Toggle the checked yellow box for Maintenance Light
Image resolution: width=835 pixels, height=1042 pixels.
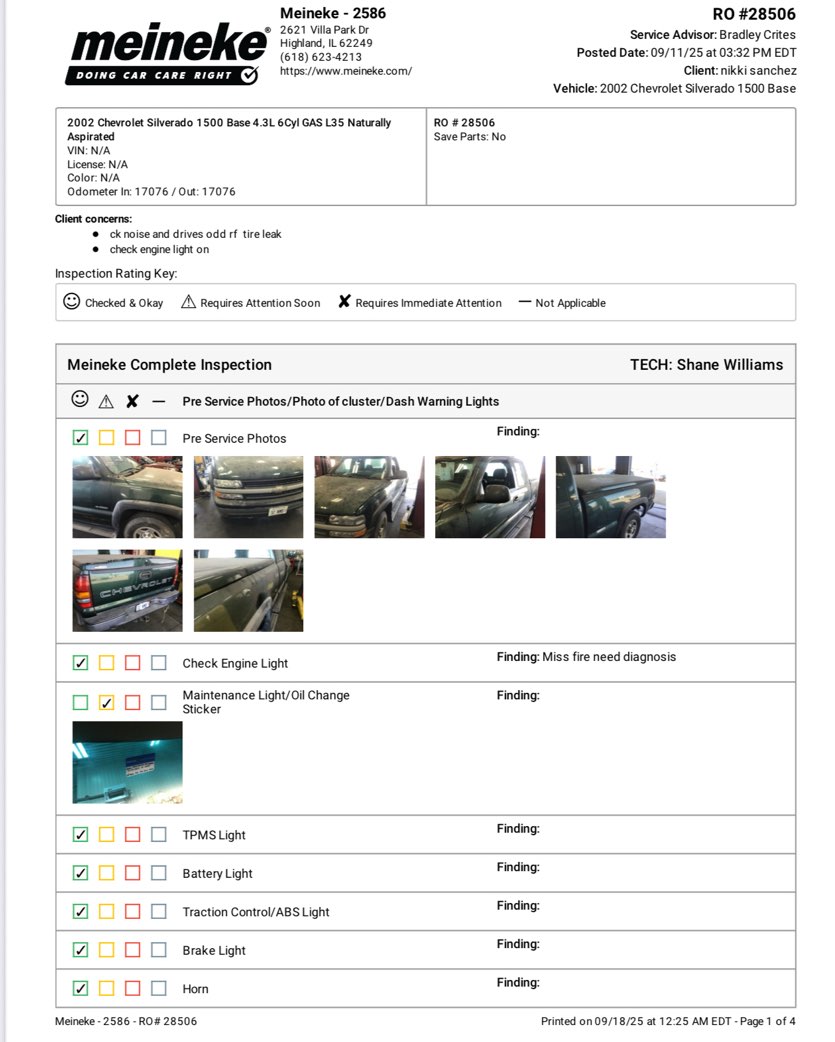[107, 702]
